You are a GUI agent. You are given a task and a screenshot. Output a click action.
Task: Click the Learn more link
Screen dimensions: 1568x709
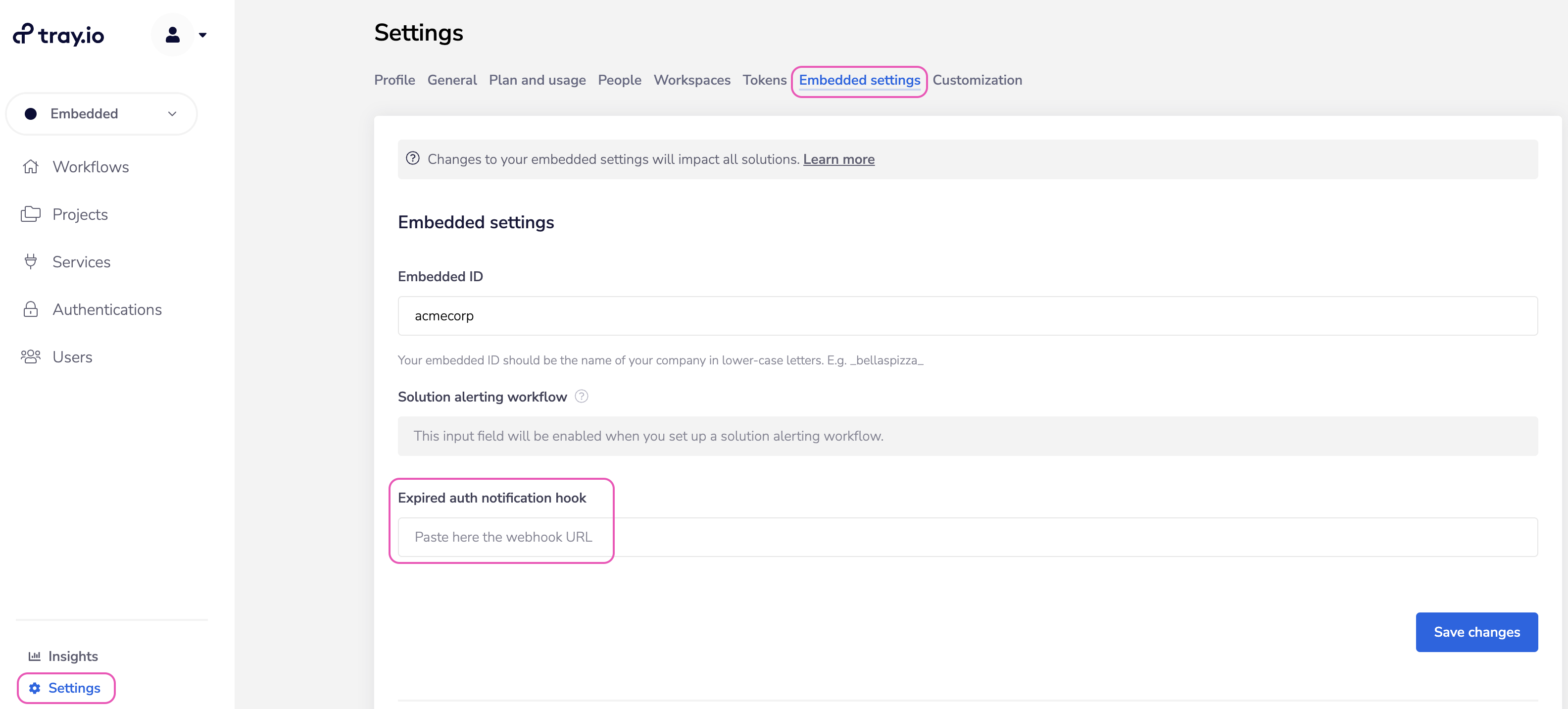(838, 158)
